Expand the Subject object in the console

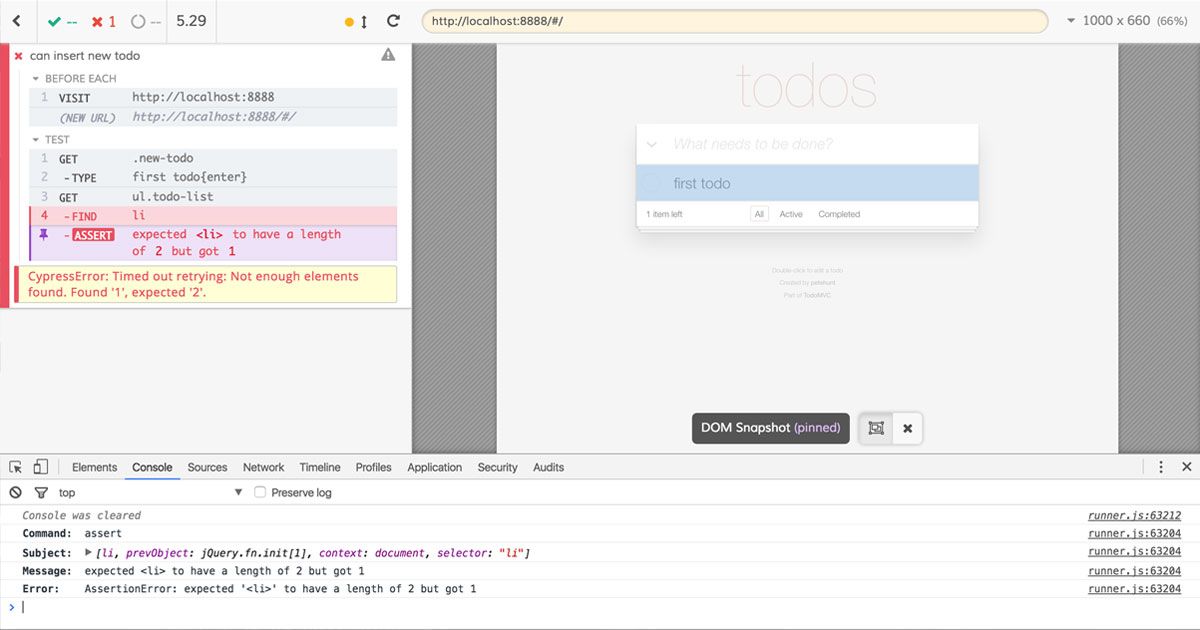coord(89,553)
